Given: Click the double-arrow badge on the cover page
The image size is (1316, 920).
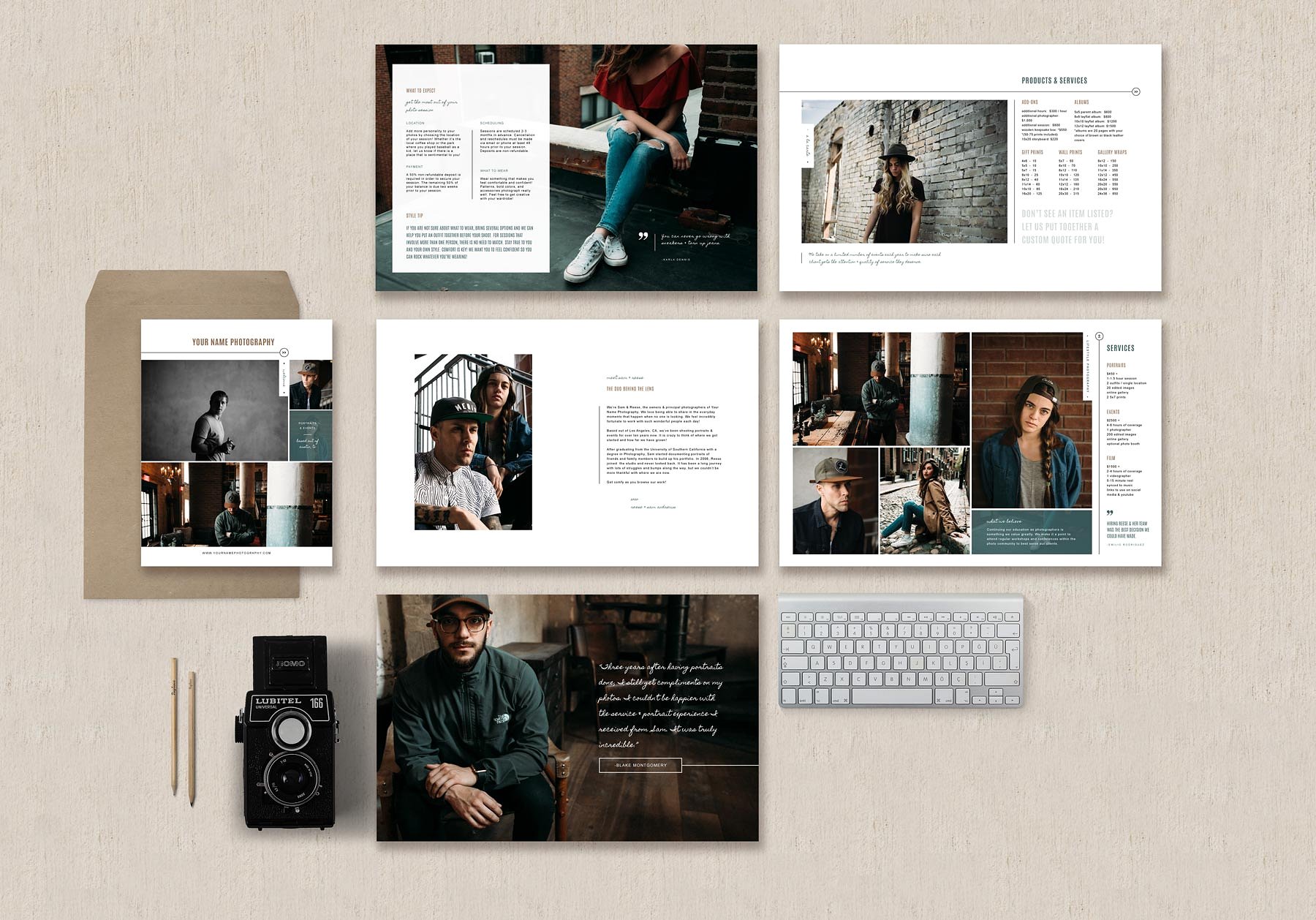Looking at the screenshot, I should tap(284, 352).
